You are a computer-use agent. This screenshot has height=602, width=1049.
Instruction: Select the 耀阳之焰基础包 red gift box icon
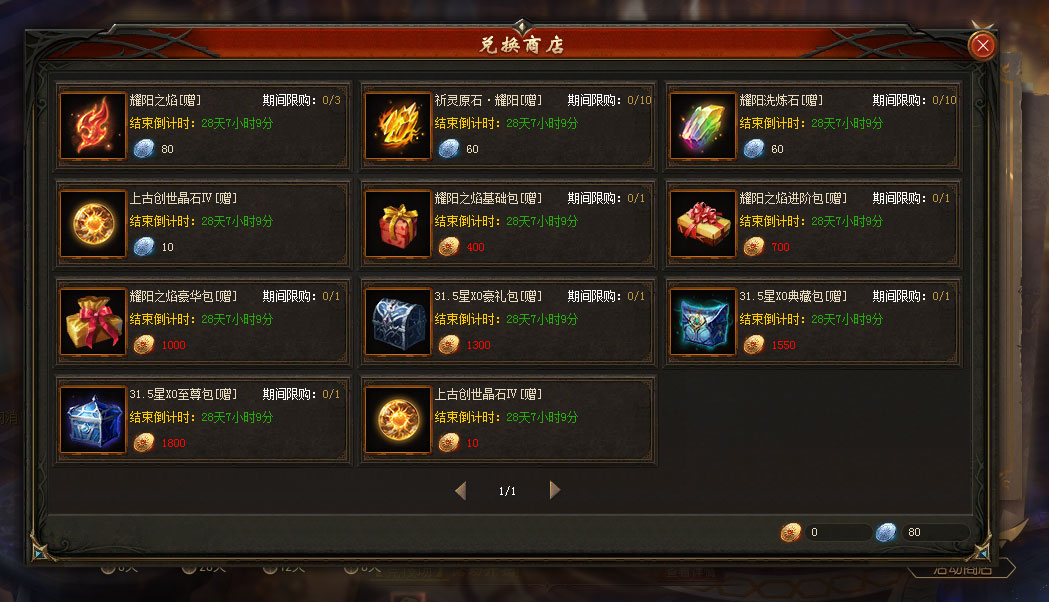pos(398,224)
